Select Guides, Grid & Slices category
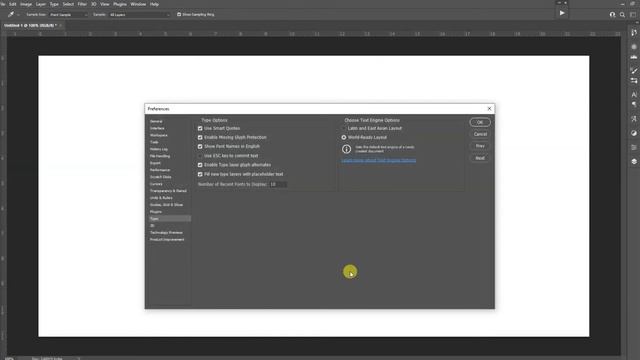640x360 pixels. 166,204
